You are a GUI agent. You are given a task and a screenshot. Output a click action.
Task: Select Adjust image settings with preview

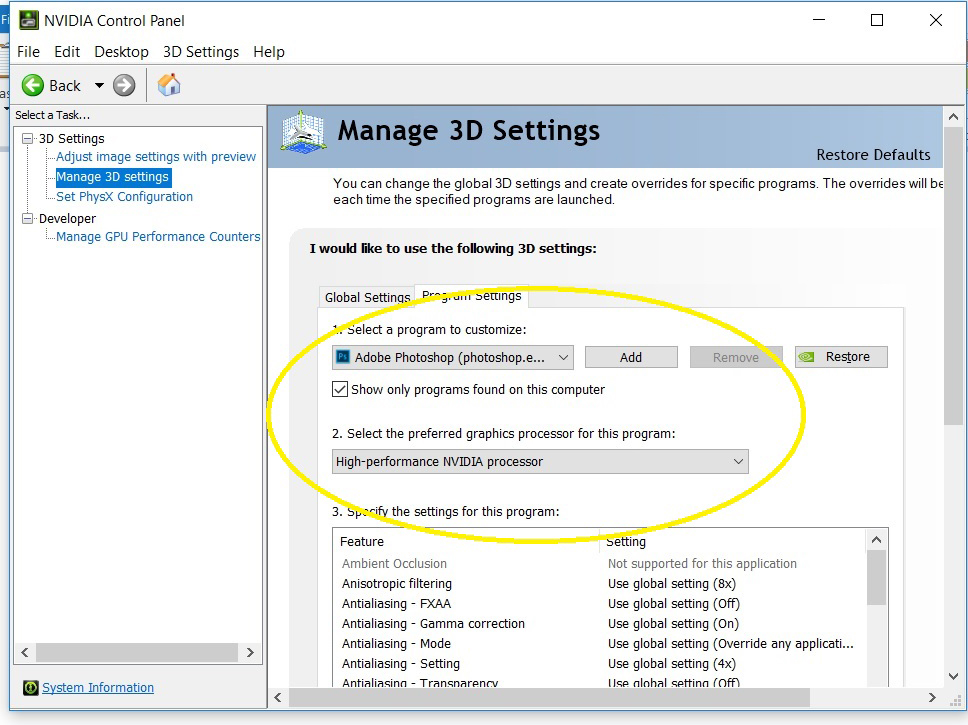(156, 156)
